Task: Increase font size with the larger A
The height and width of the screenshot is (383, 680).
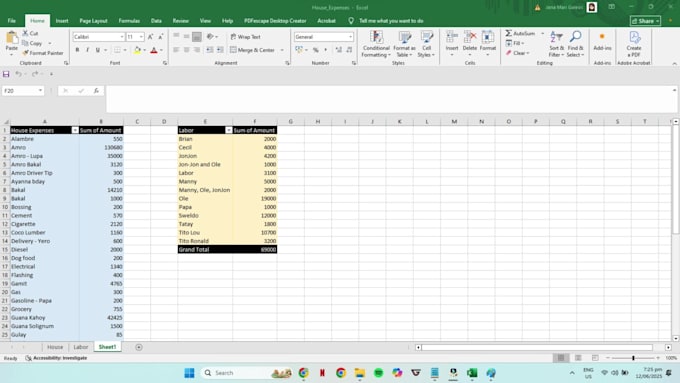Action: click(x=150, y=37)
